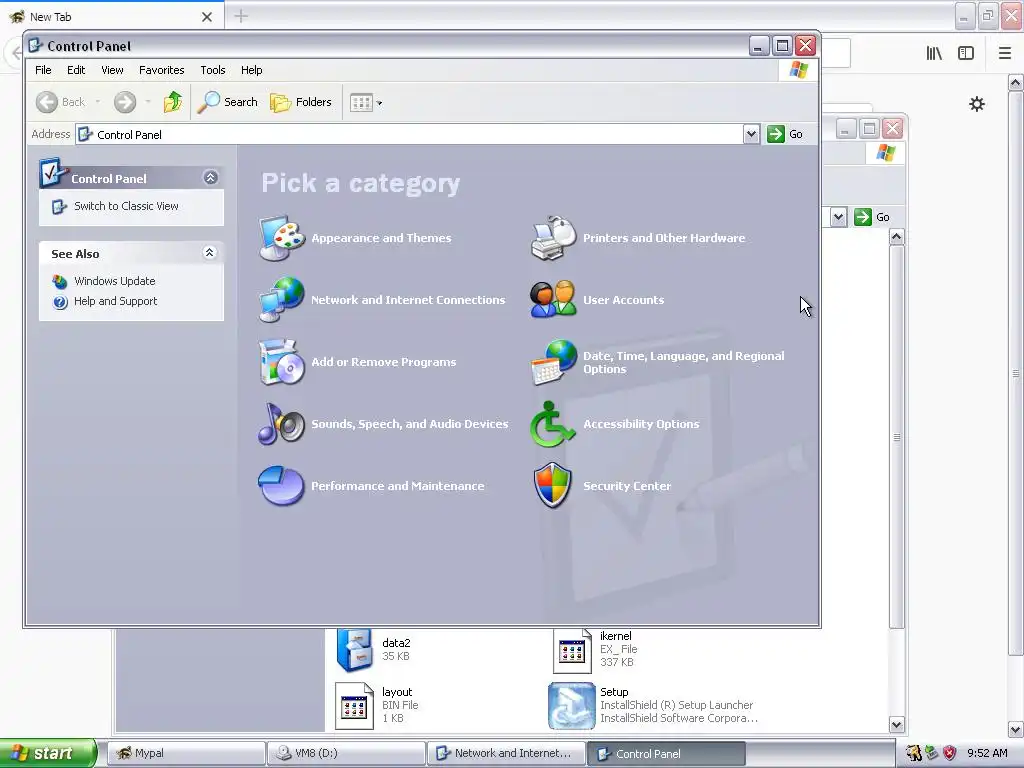The image size is (1024, 768).
Task: Collapse the Control Panel sidebar section
Action: 210,178
